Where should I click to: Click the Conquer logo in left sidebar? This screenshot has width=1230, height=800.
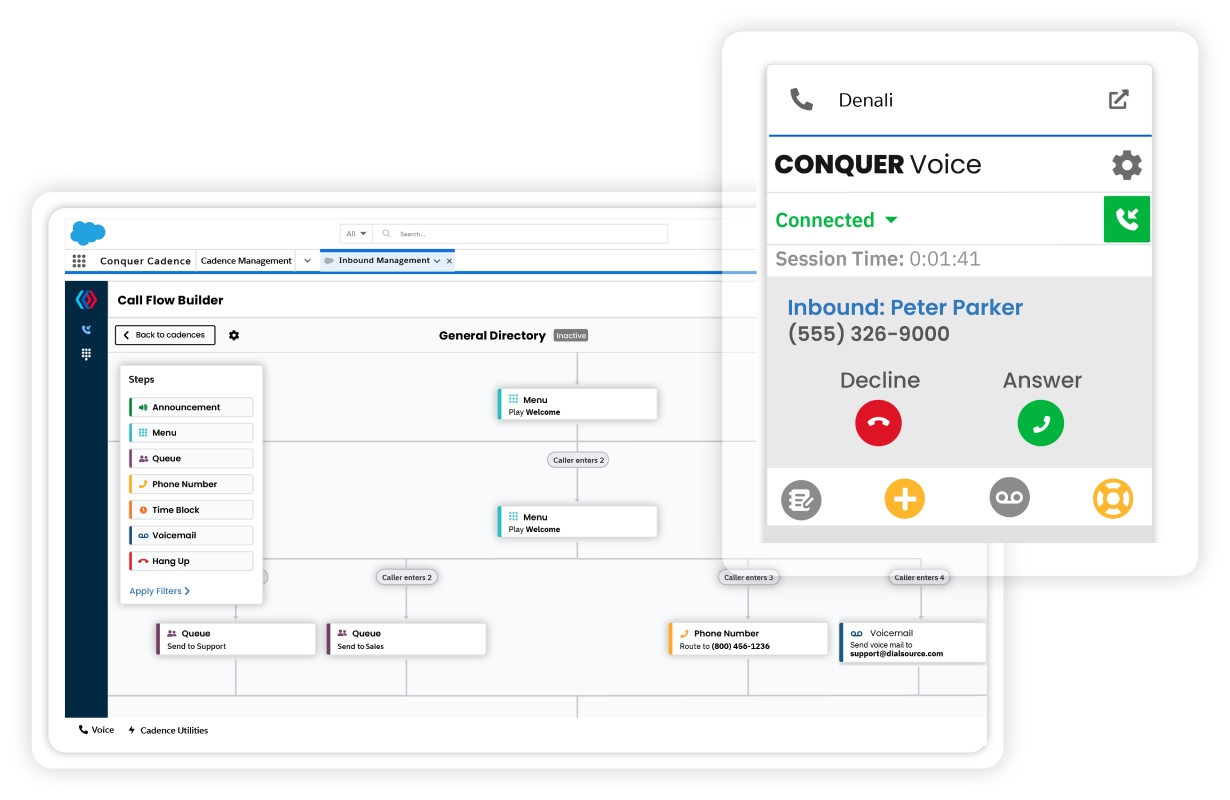[x=87, y=300]
